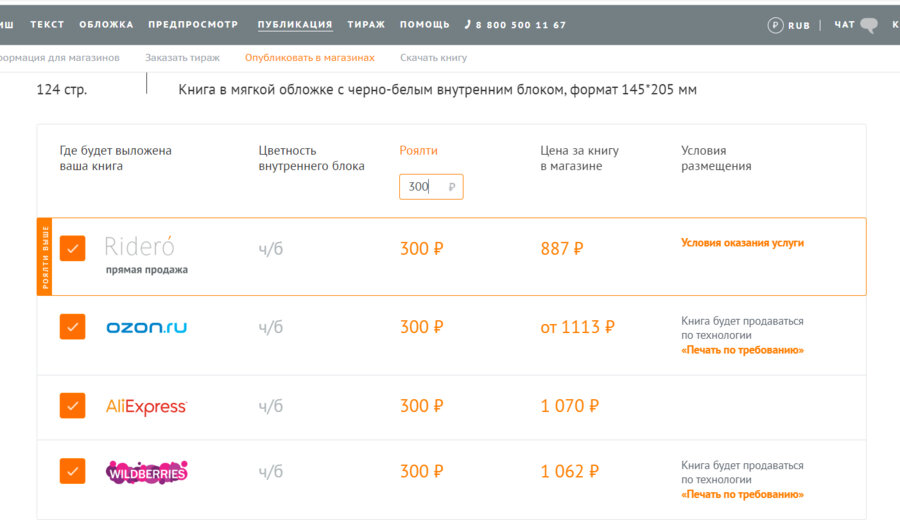900x532 pixels.
Task: Open the RUB currency selector
Action: tap(798, 25)
